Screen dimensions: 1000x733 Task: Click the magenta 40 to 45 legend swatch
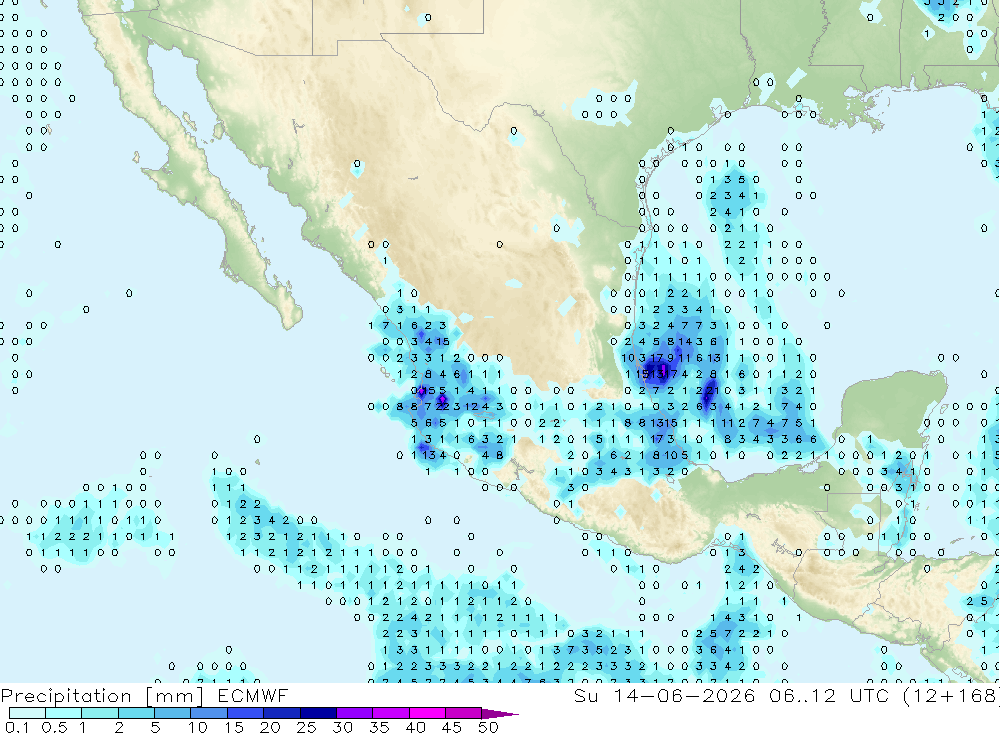(427, 713)
